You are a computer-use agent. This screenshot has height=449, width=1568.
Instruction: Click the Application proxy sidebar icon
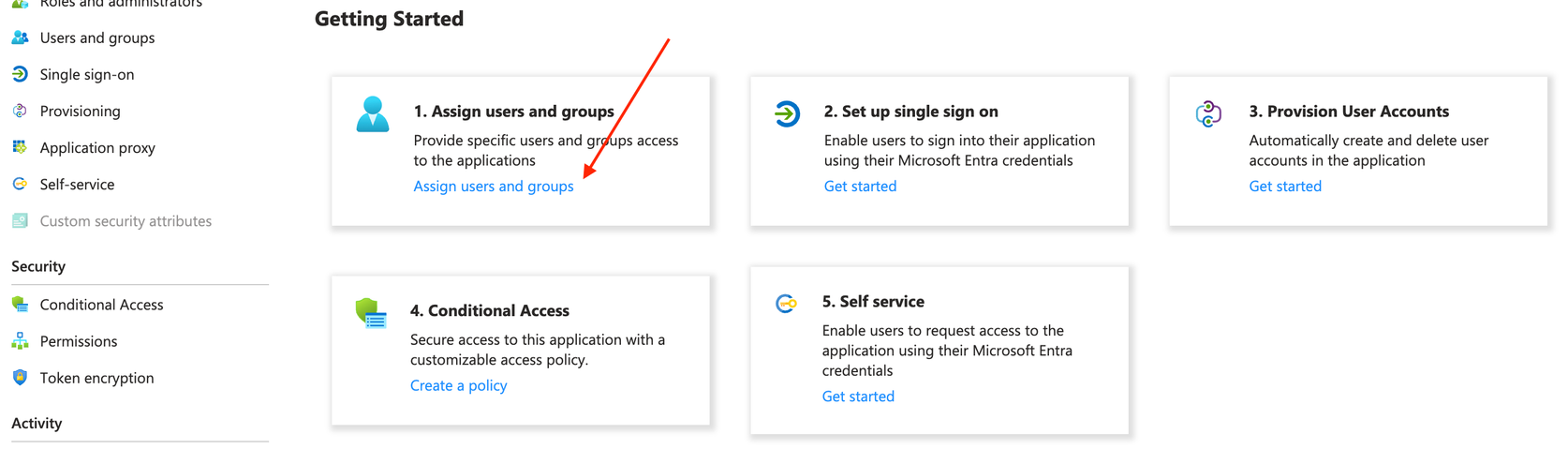click(20, 147)
